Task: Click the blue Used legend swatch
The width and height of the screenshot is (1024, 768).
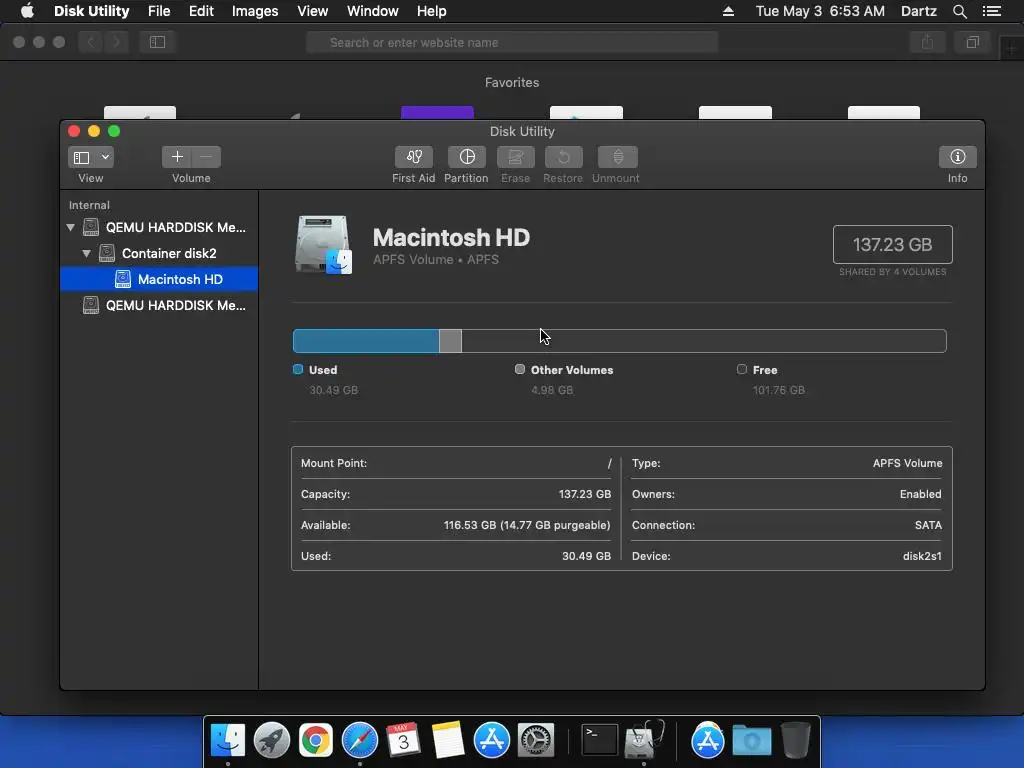Action: [298, 370]
